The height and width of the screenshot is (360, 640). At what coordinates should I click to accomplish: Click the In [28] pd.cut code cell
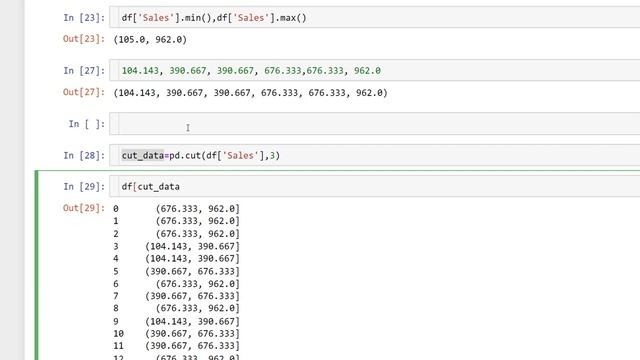click(375, 155)
